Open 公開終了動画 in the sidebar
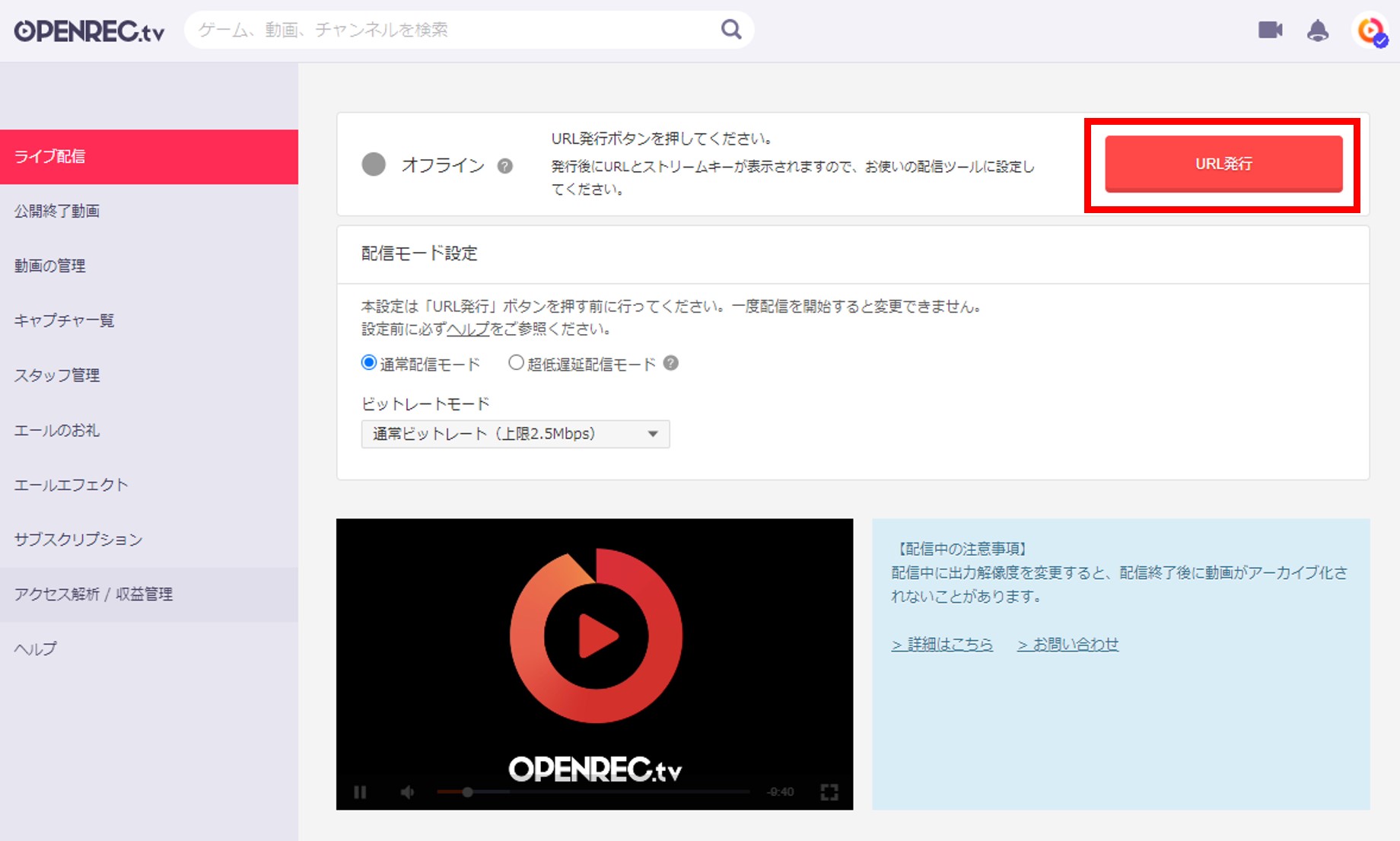This screenshot has height=841, width=1400. [149, 212]
